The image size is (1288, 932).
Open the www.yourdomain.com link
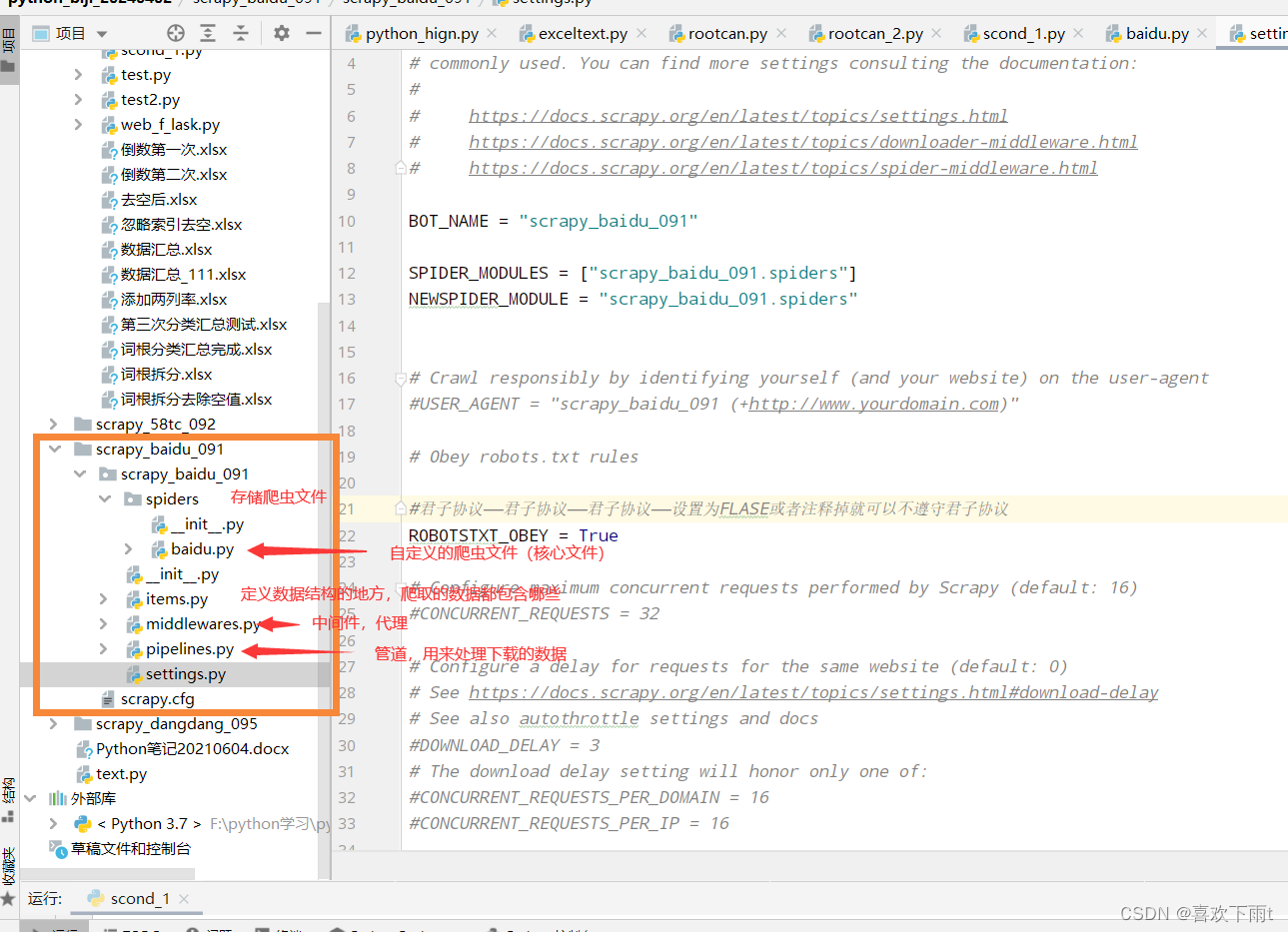click(x=873, y=404)
